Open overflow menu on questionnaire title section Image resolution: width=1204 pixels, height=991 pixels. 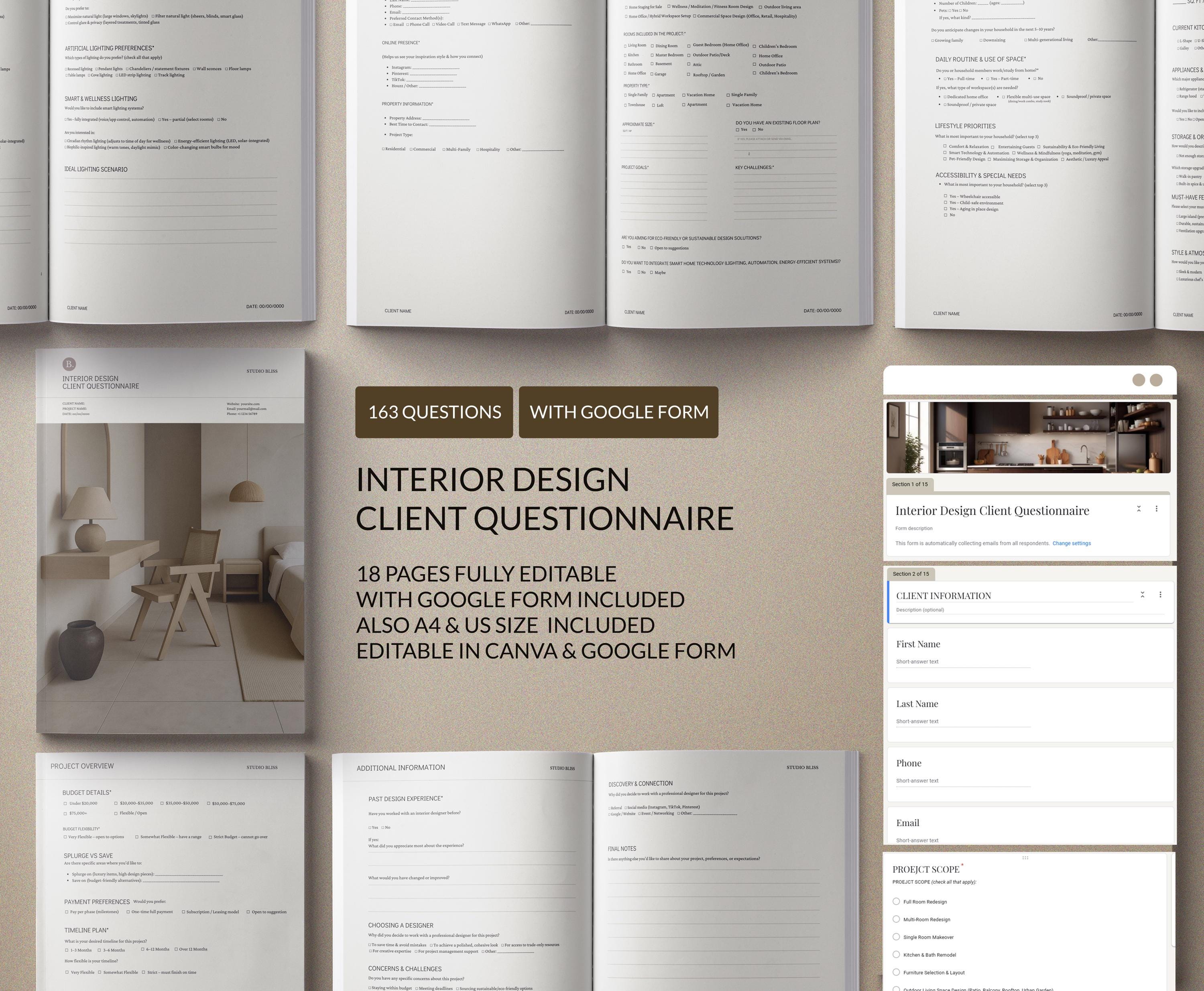1157,508
